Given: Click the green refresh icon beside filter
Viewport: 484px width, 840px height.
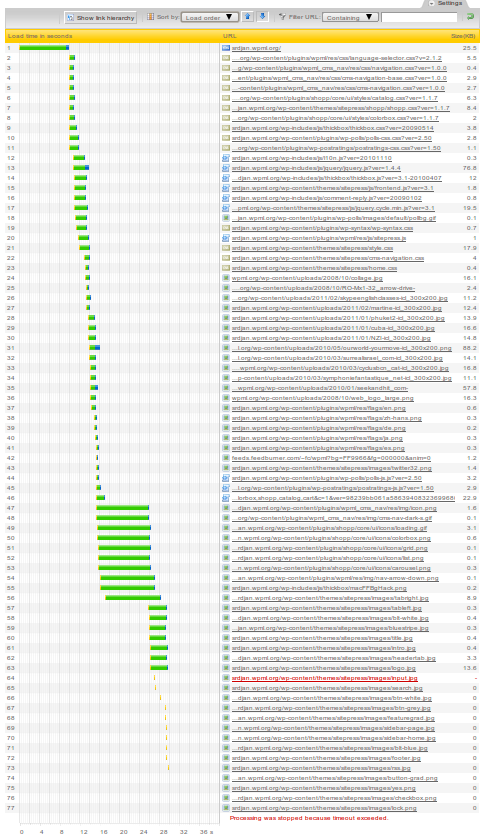Looking at the screenshot, I should pyautogui.click(x=471, y=17).
